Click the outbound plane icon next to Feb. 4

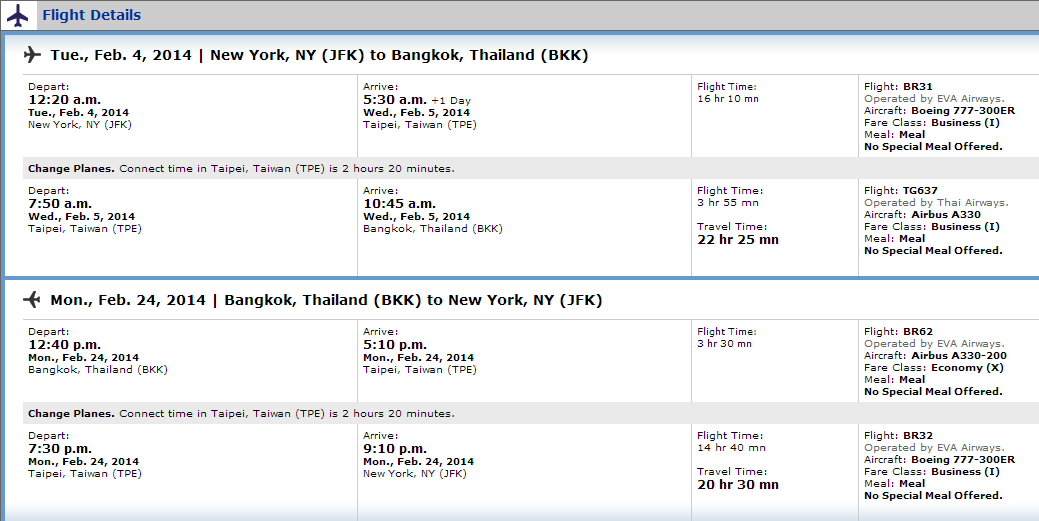pyautogui.click(x=32, y=54)
